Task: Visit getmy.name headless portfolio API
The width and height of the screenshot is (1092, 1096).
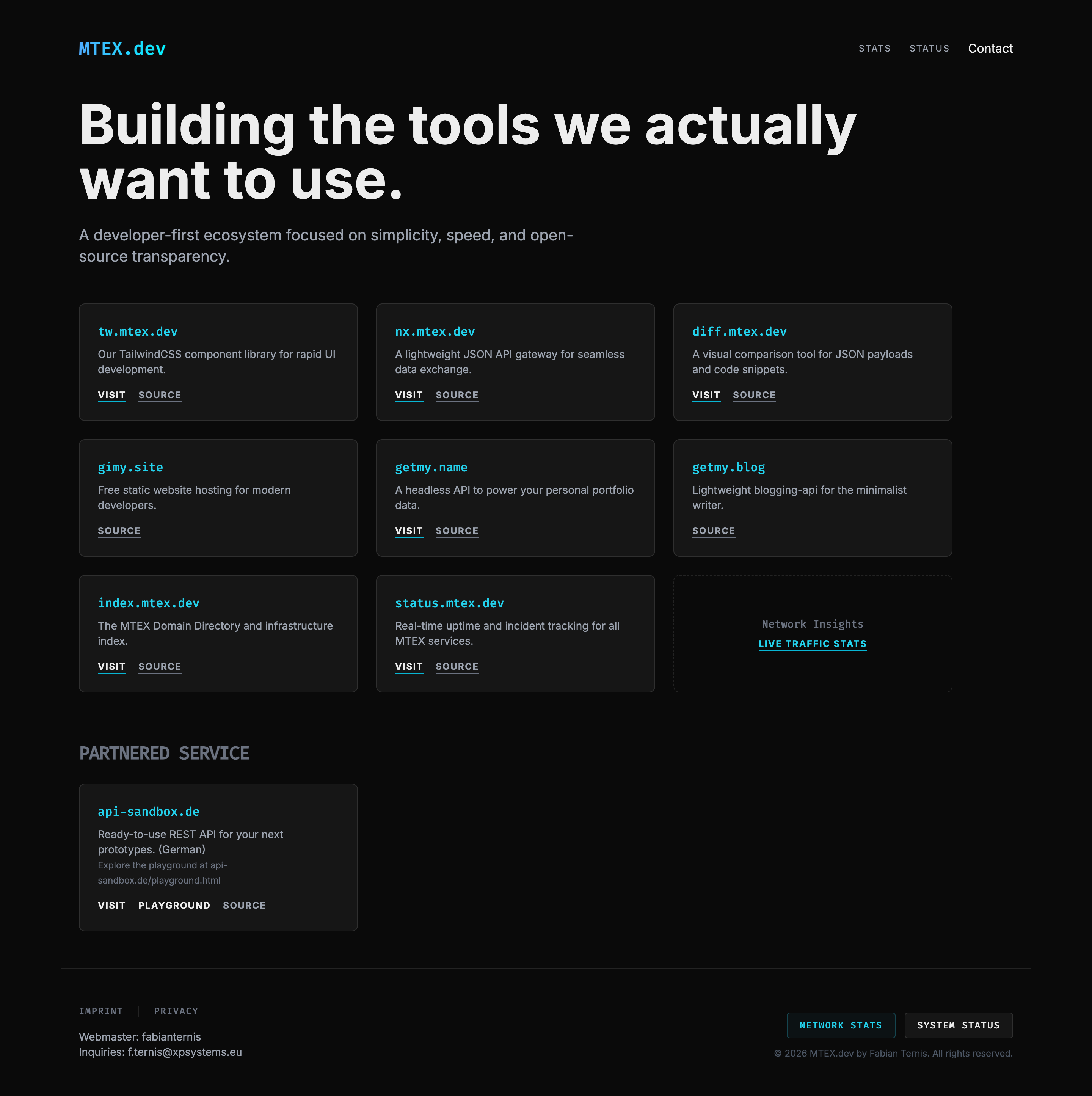Action: coord(408,531)
